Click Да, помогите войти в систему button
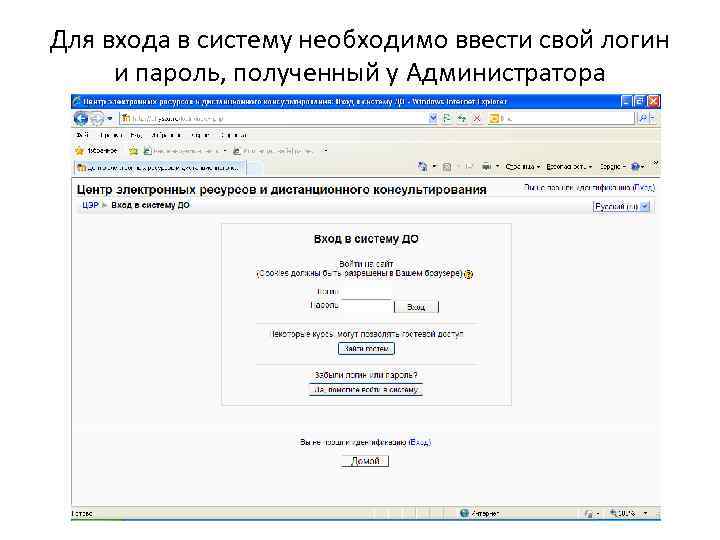This screenshot has height=540, width=720. [x=366, y=389]
